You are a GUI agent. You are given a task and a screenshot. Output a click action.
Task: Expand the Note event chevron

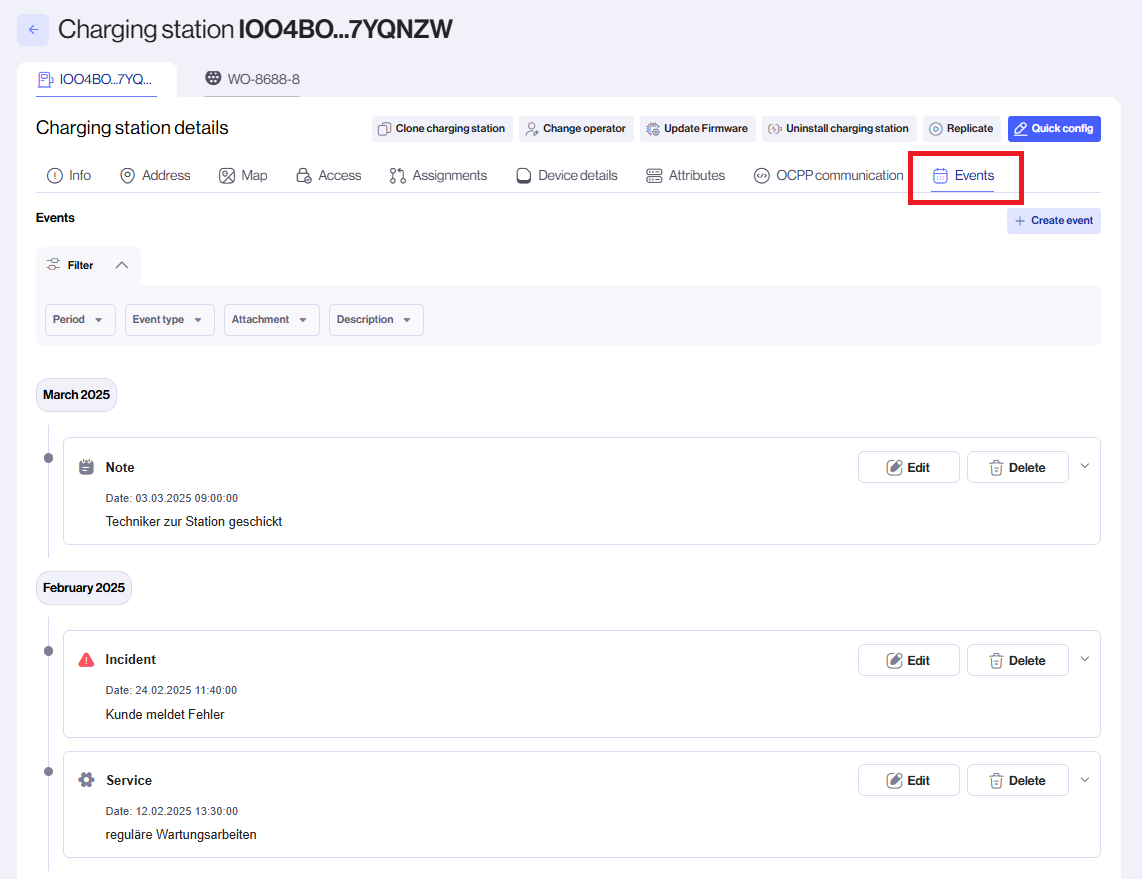click(1084, 466)
